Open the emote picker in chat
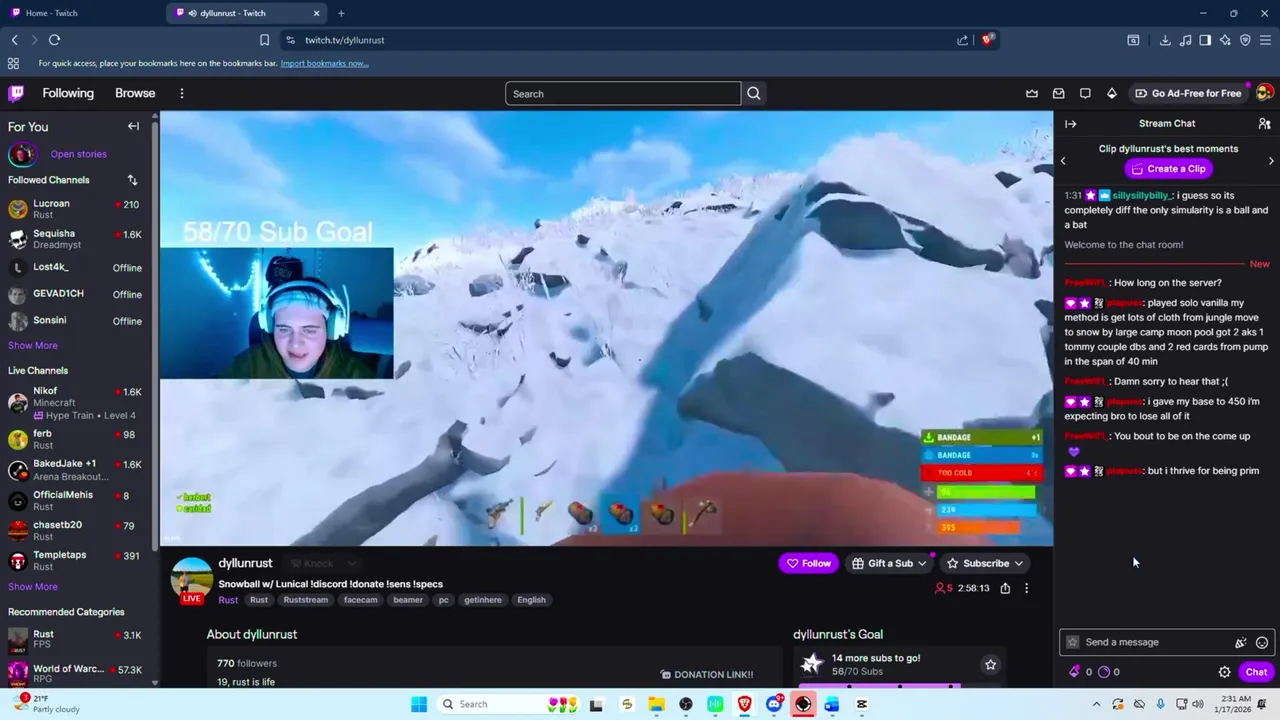1280x720 pixels. [1262, 642]
